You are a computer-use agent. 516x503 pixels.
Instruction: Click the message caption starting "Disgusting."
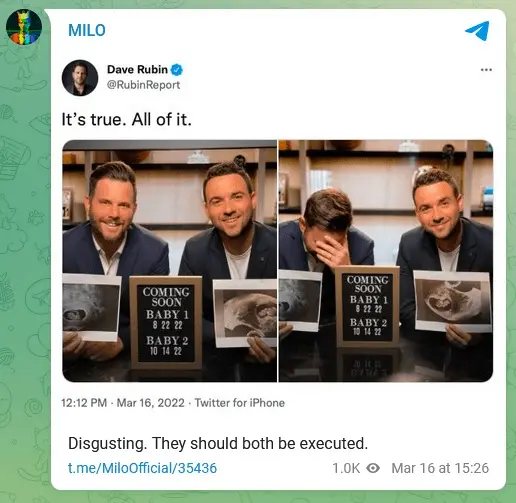click(x=218, y=444)
